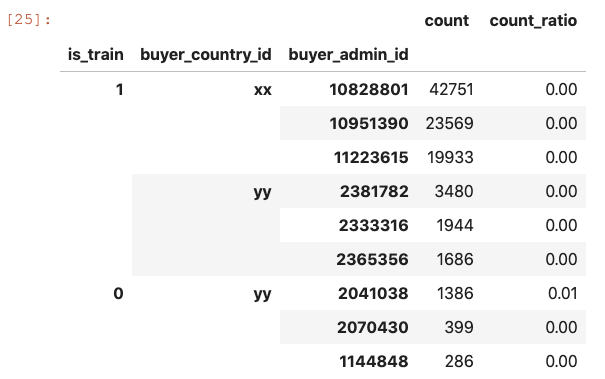Select the buyer_admin_id index header
605x379 pixels.
click(348, 54)
